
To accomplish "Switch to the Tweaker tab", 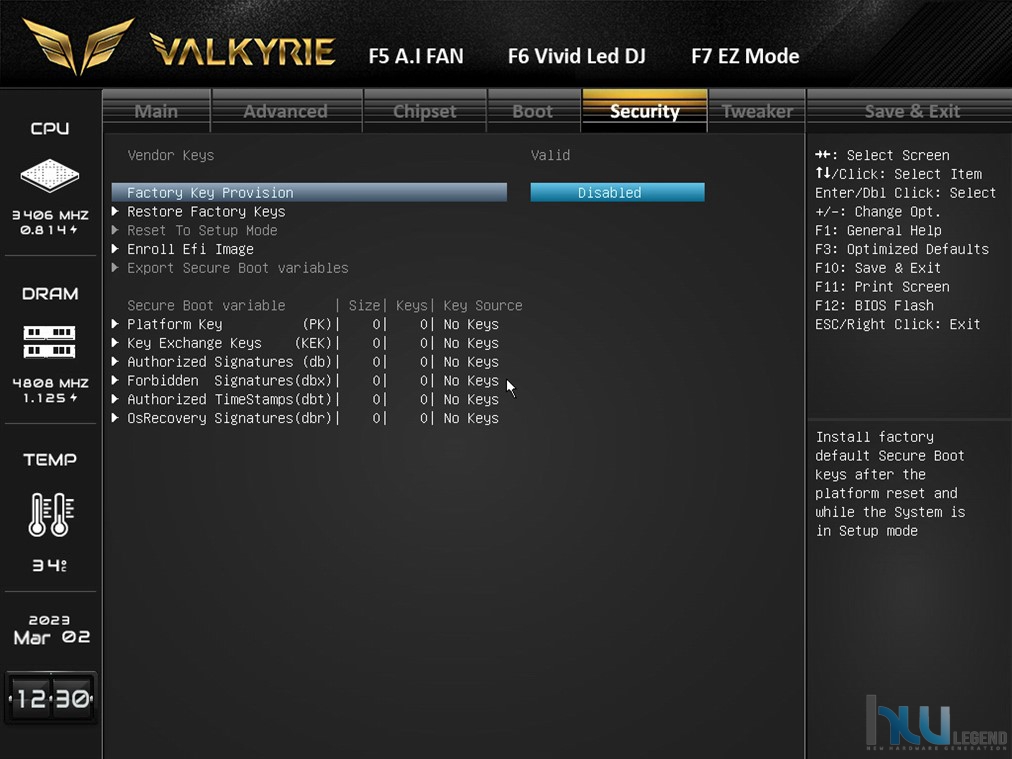I will click(x=757, y=111).
